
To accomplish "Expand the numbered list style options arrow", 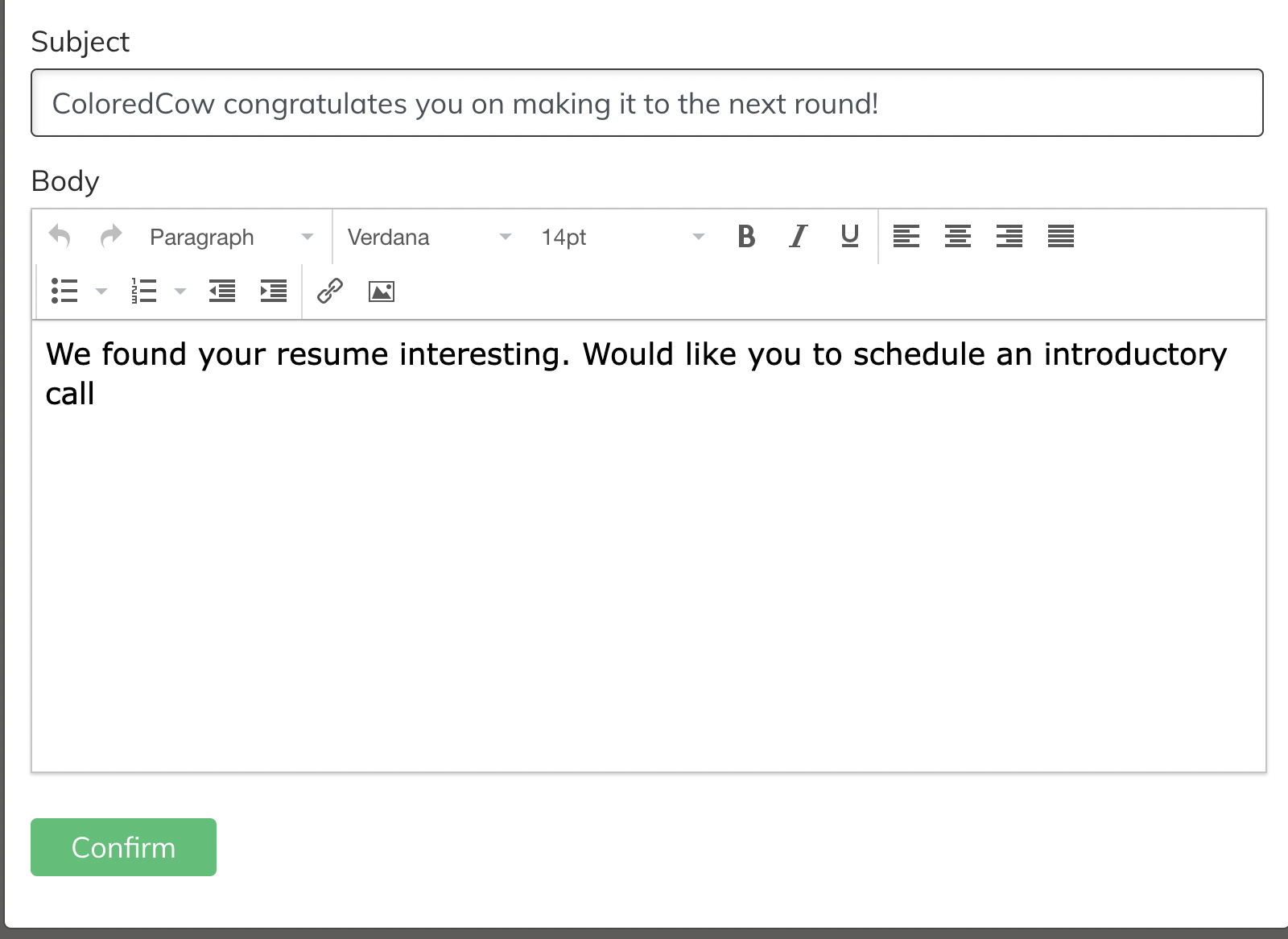I will pos(180,292).
